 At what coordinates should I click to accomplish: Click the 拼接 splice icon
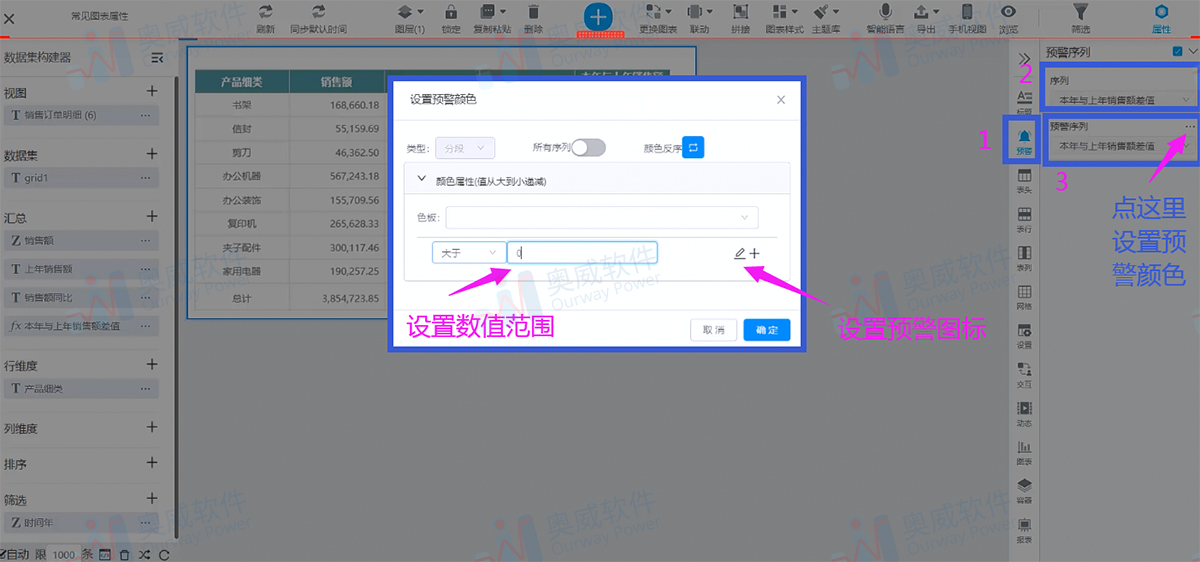741,12
